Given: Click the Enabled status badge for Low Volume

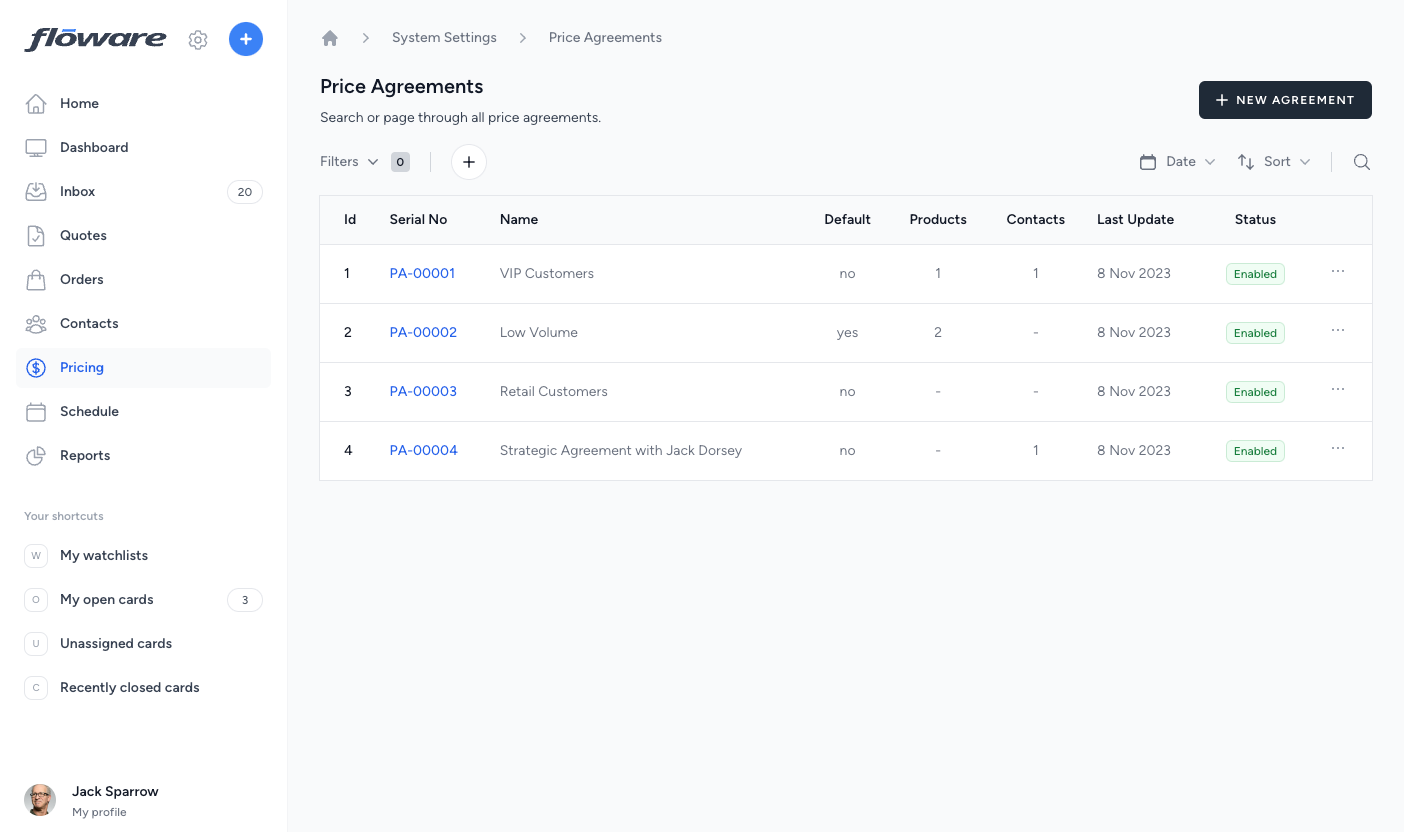Looking at the screenshot, I should (x=1255, y=333).
